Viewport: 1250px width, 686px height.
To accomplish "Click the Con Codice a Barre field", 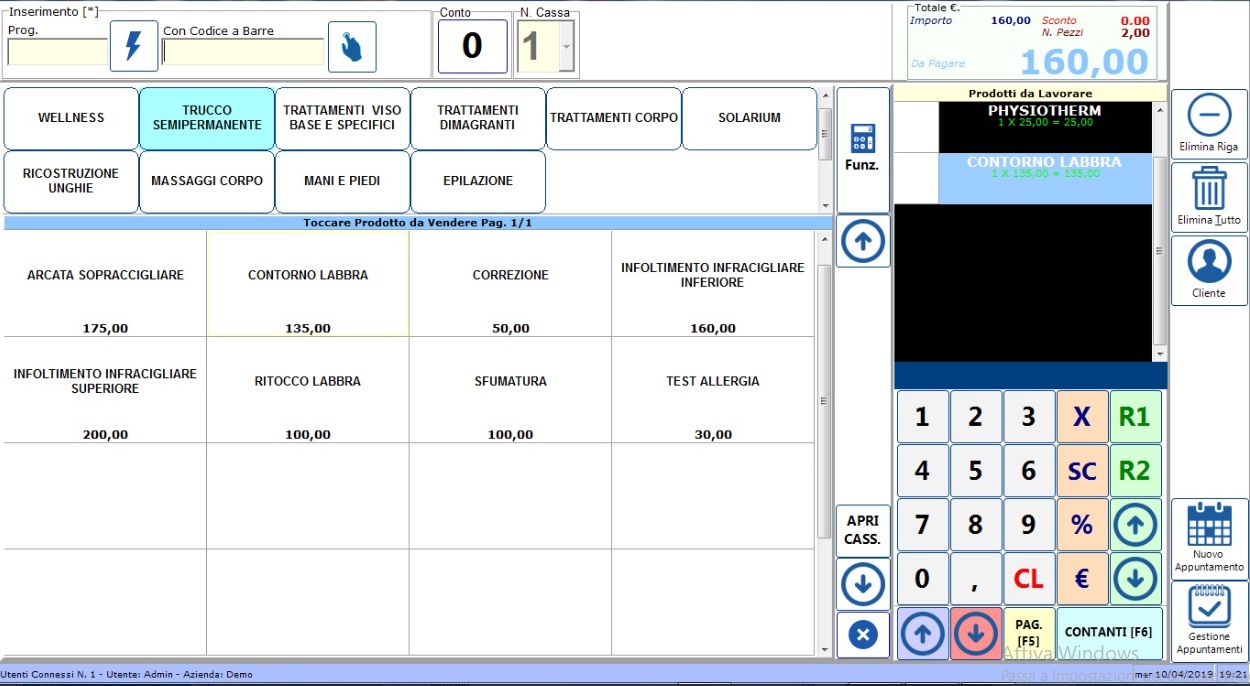I will pyautogui.click(x=243, y=52).
